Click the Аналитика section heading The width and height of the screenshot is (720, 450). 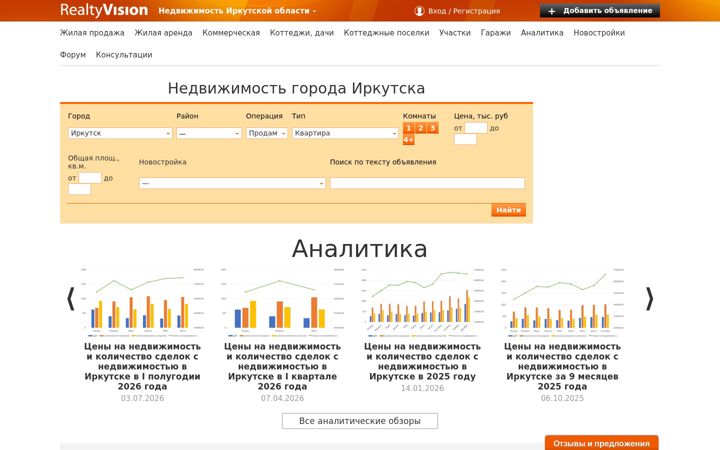pyautogui.click(x=360, y=248)
